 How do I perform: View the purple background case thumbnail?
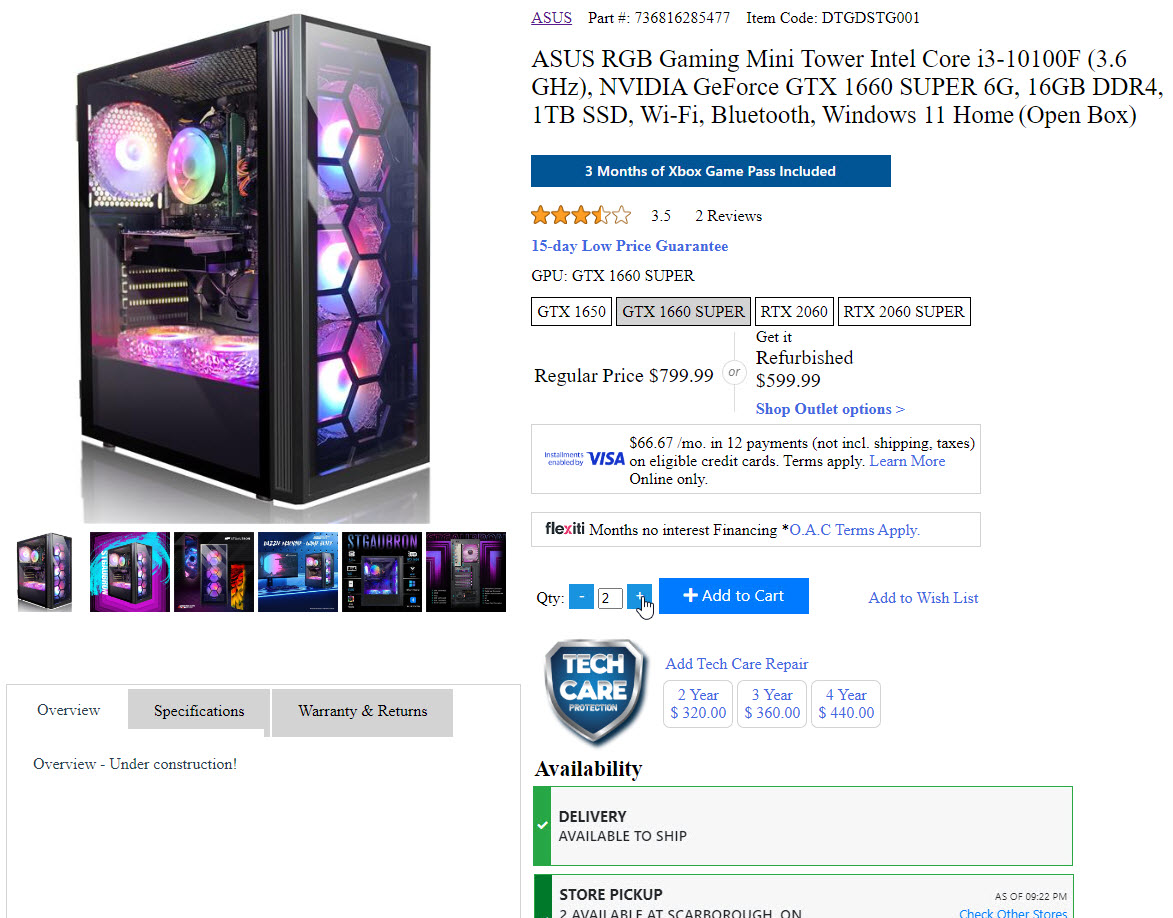pos(129,572)
